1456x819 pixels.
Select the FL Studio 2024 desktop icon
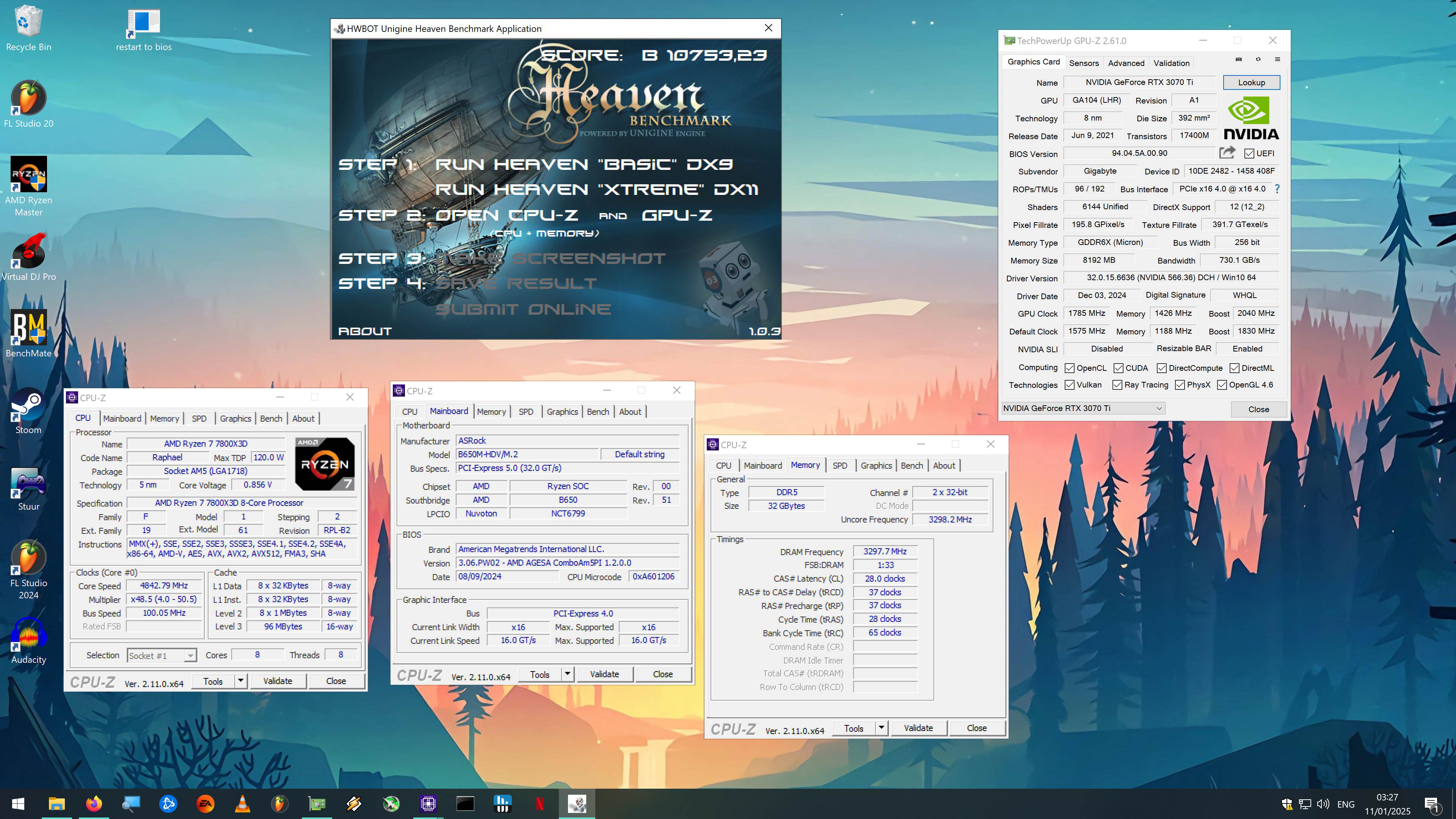pos(28,570)
